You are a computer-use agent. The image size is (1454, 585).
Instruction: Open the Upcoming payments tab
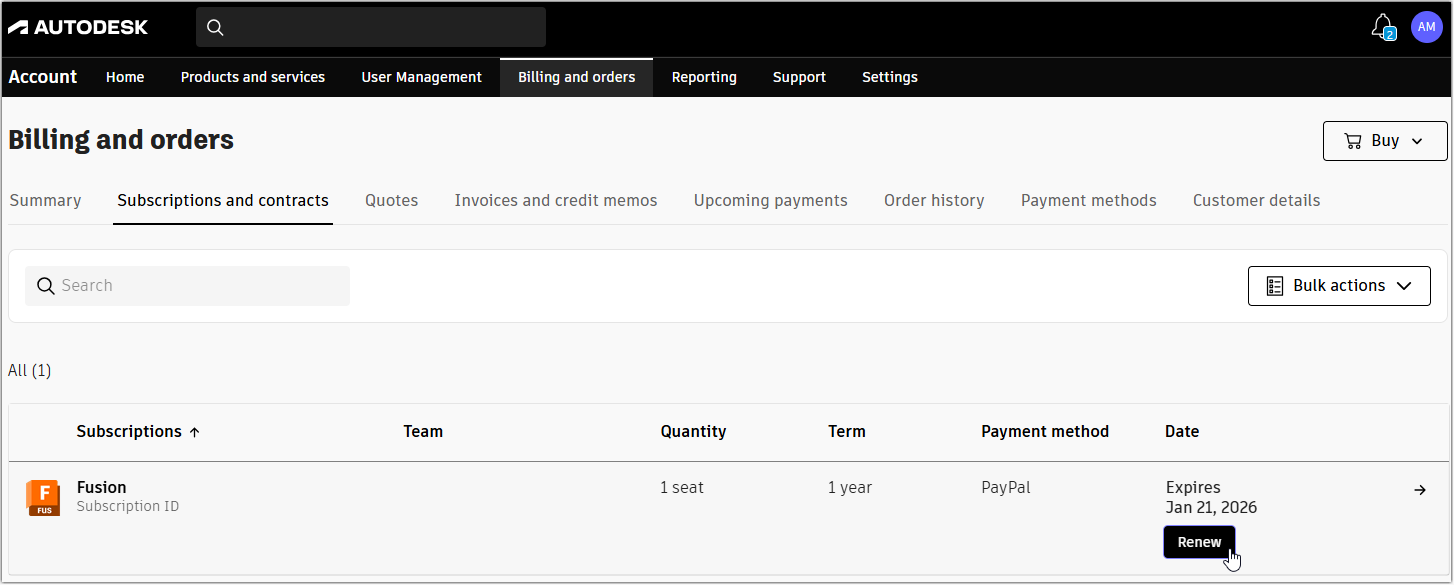coord(771,200)
